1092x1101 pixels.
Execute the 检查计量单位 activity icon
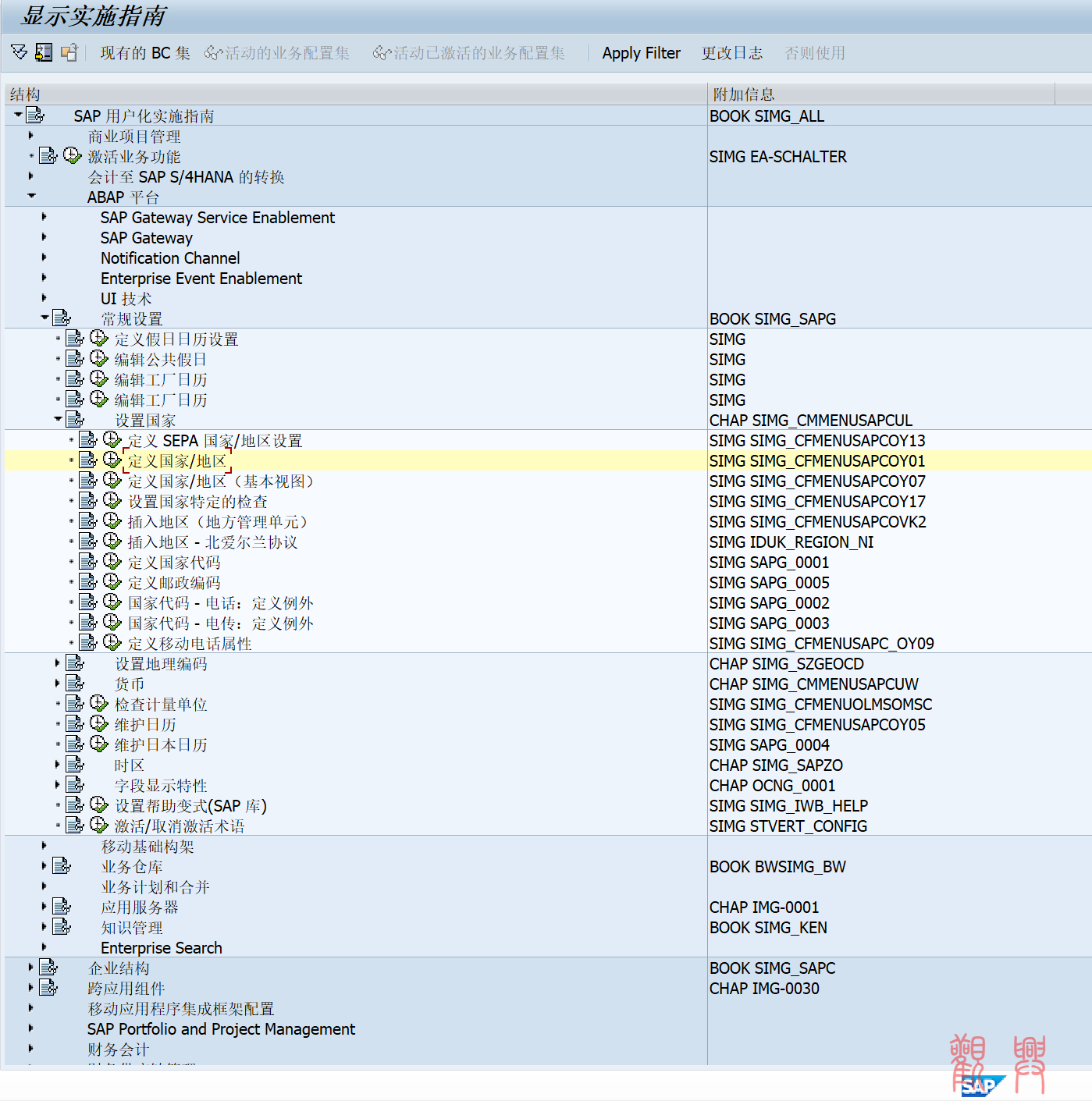coord(99,703)
